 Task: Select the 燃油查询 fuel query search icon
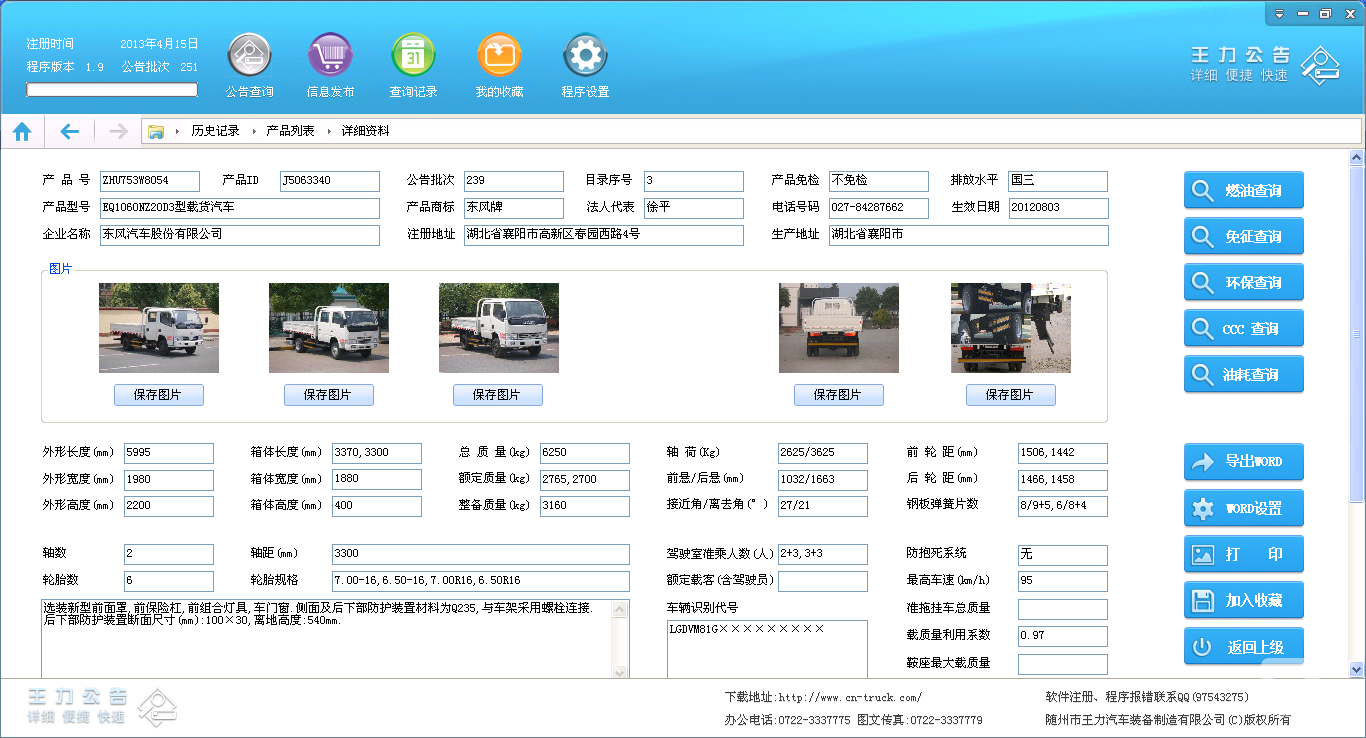pos(1203,190)
